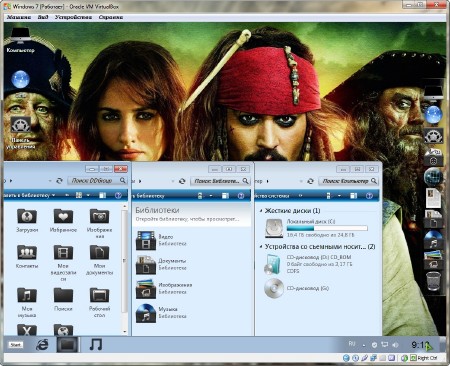Click the document page icon in the dock
This screenshot has height=366, width=450.
(433, 198)
